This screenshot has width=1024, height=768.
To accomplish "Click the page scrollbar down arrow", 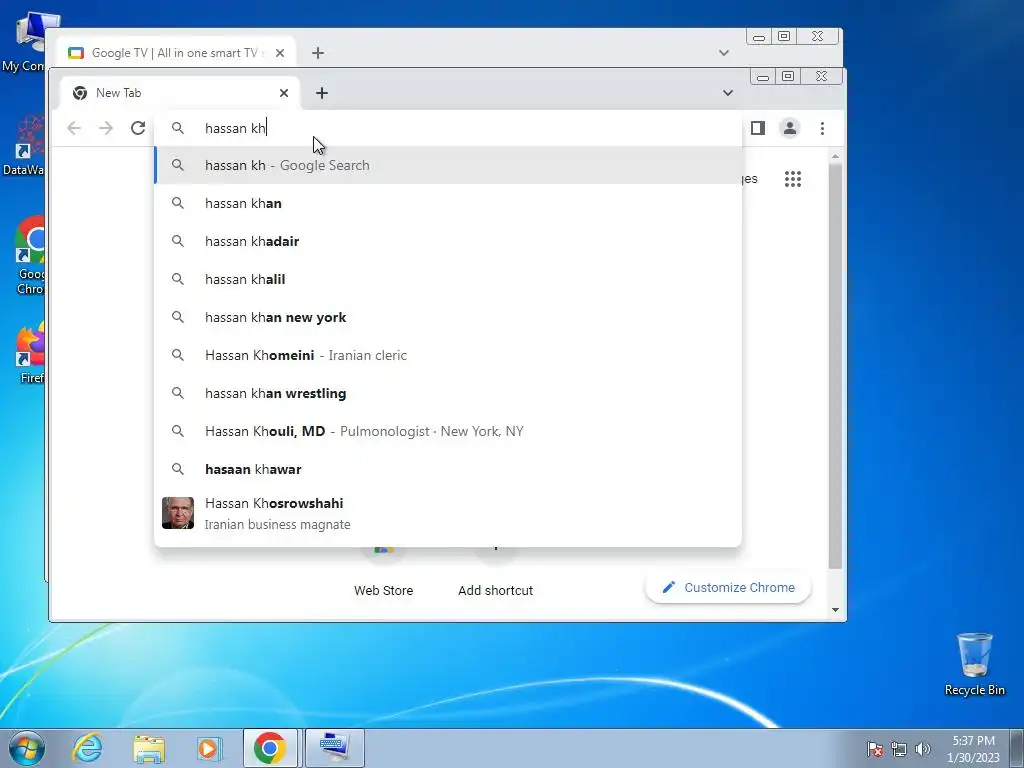I will [x=835, y=610].
